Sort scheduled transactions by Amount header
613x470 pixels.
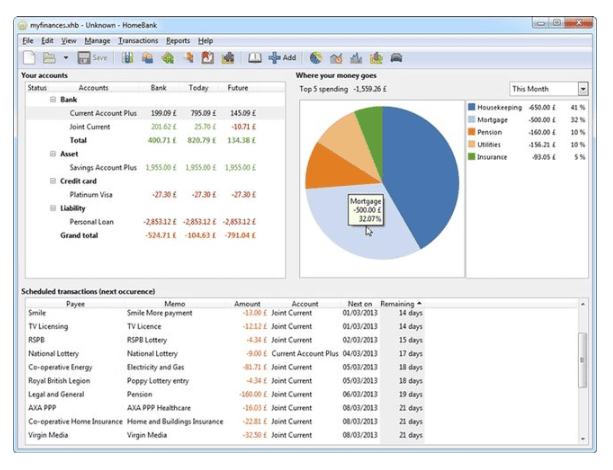pos(247,303)
